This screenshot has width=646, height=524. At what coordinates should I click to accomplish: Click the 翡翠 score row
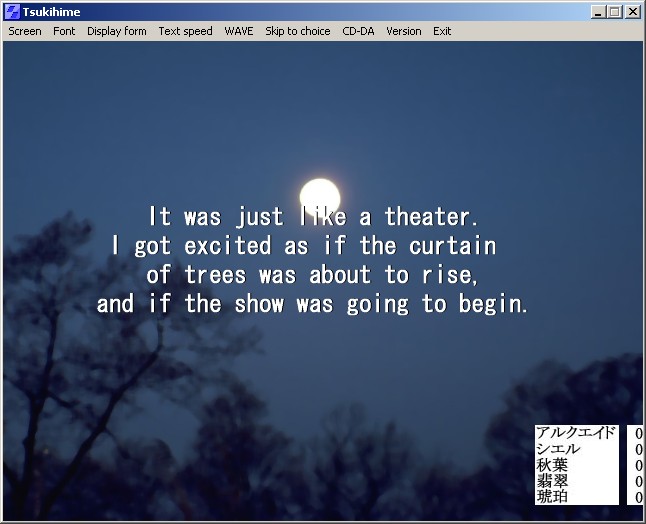(x=588, y=481)
